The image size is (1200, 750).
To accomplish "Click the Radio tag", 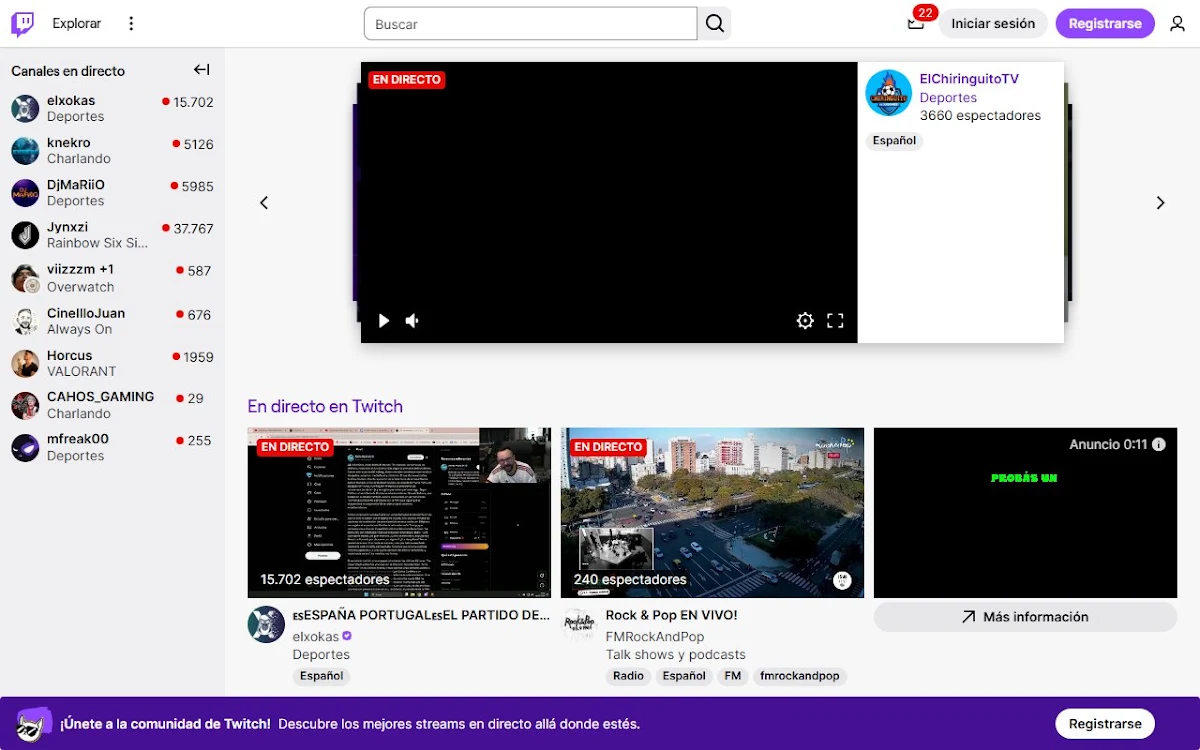I will pyautogui.click(x=628, y=676).
